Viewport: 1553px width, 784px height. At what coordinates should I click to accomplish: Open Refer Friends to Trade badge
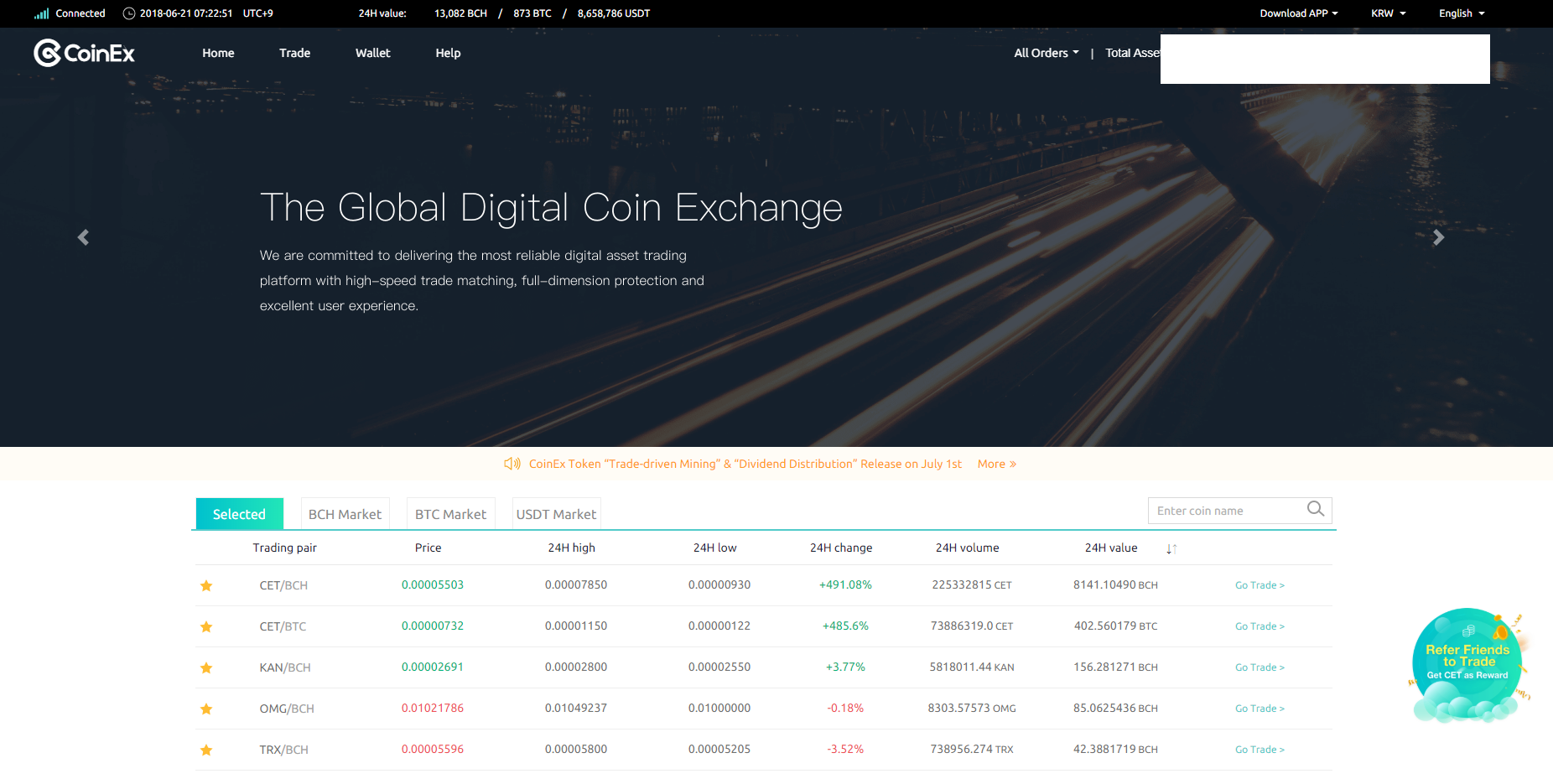point(1468,664)
